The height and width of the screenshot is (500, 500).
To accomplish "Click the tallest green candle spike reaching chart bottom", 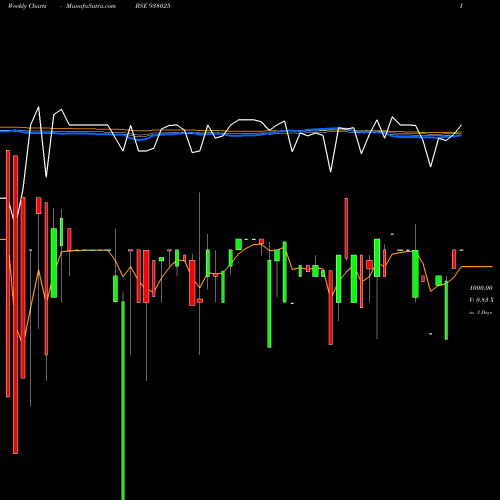I will click(x=123, y=400).
